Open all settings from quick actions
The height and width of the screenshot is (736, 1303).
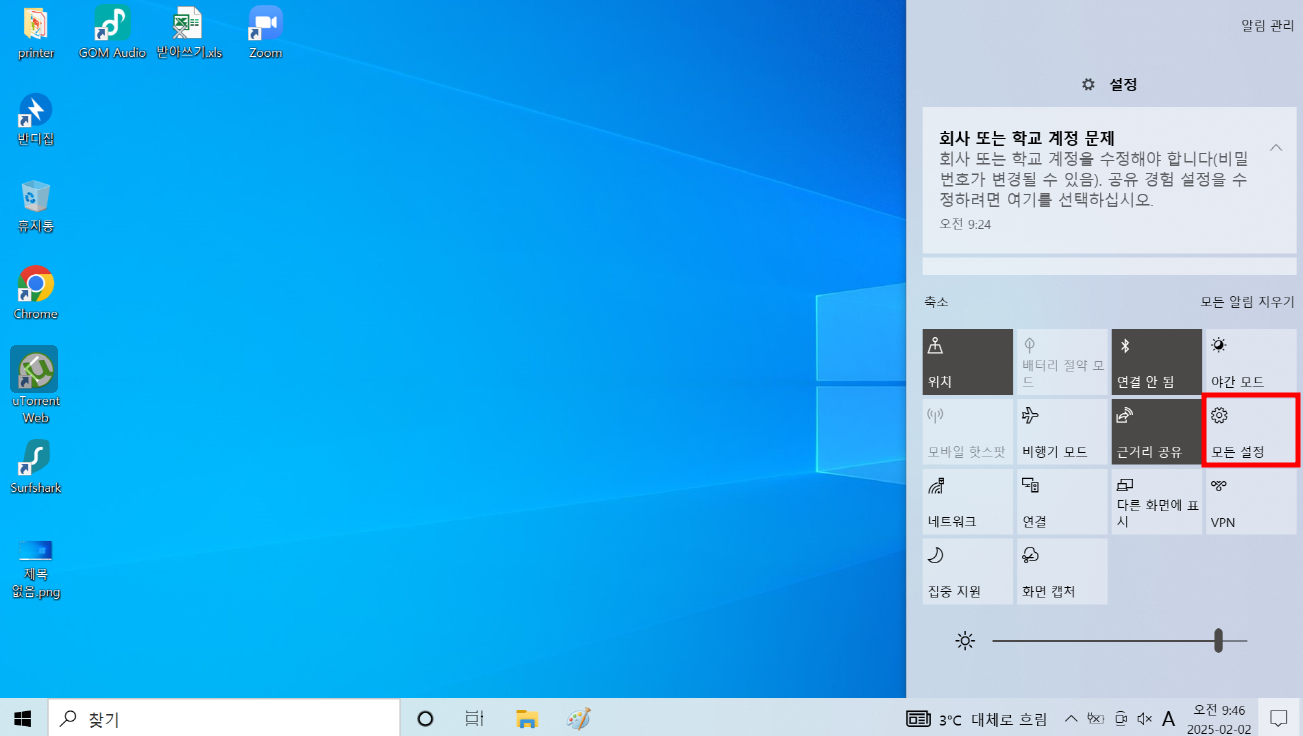click(x=1249, y=430)
